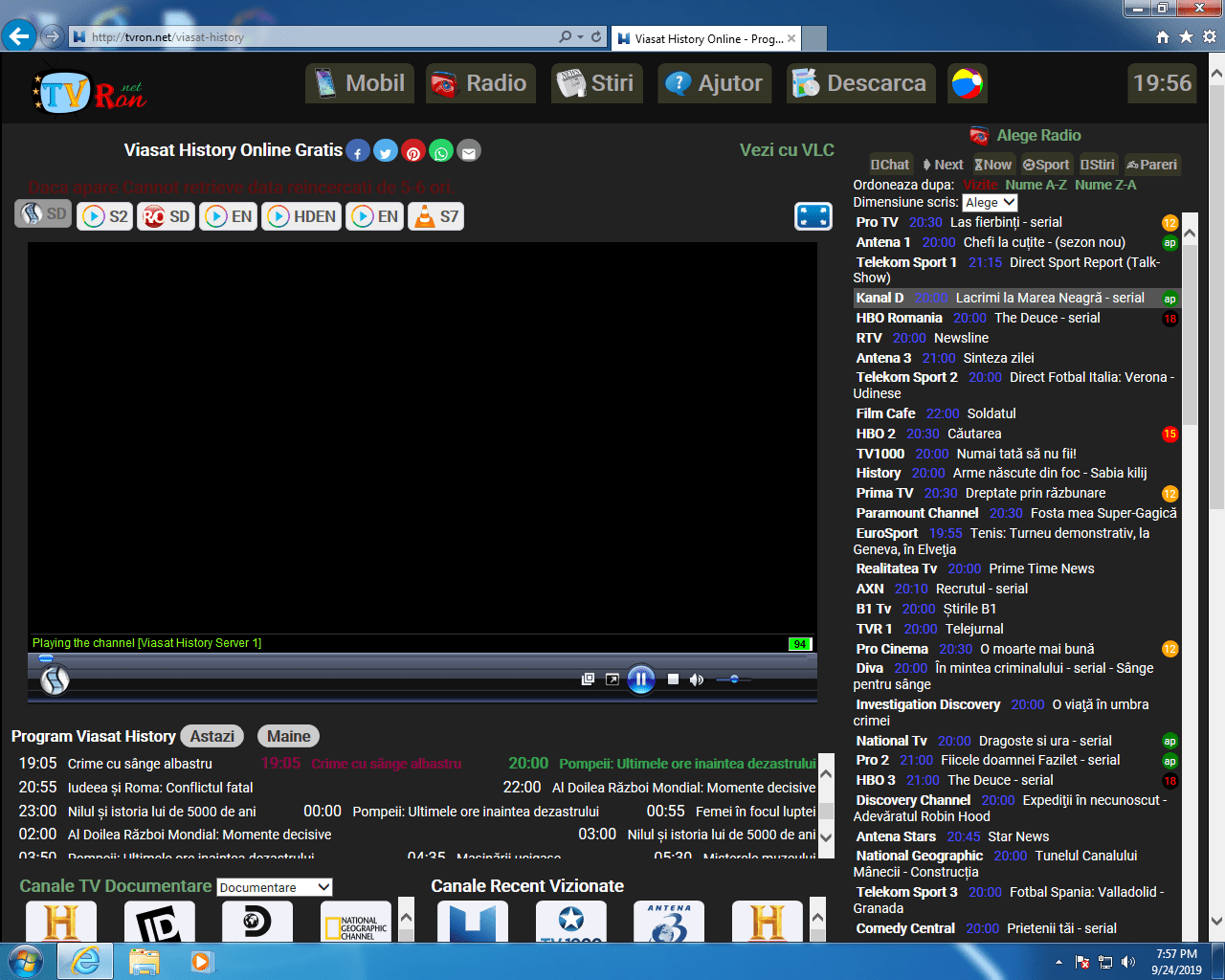Pop out the player window
Screen dimensions: 1225x980
pyautogui.click(x=612, y=679)
